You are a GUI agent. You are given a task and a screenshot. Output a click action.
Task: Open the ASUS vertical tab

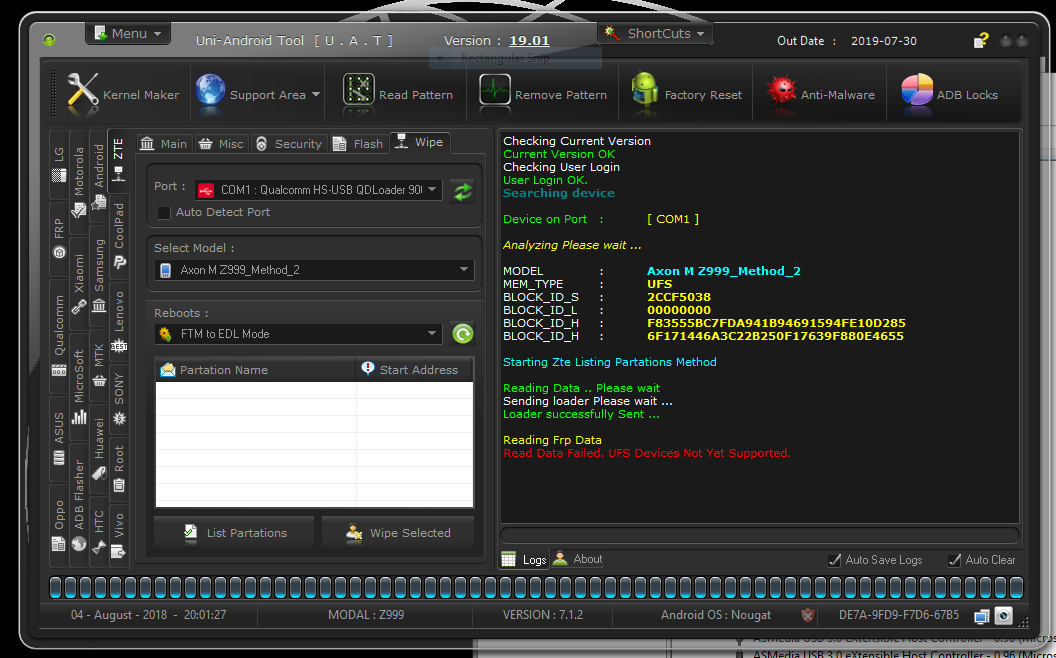point(59,438)
